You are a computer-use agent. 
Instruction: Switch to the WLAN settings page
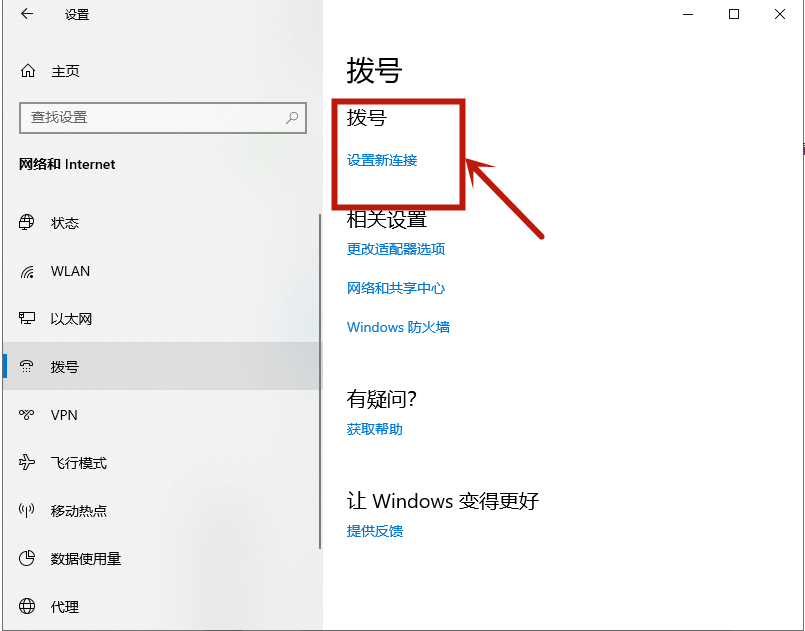pyautogui.click(x=162, y=271)
